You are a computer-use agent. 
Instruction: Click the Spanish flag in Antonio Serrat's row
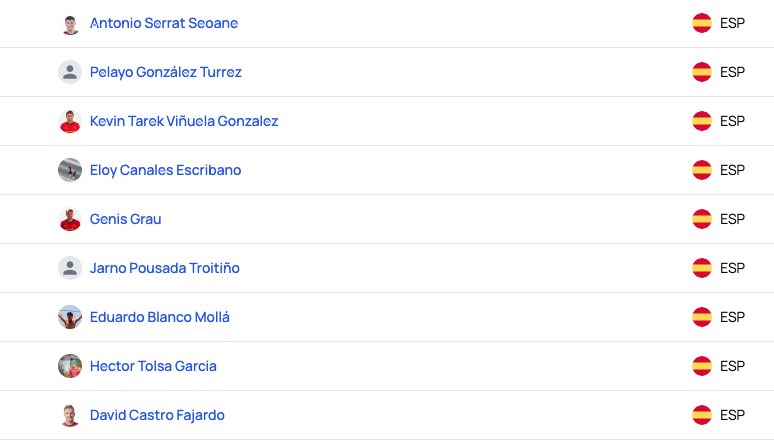pos(702,23)
